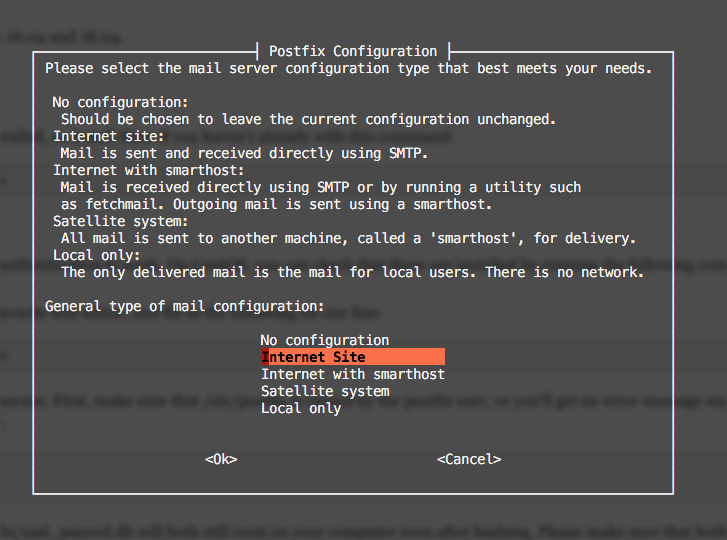727x540 pixels.
Task: Click 'All mail is sent to another machine' line
Action: click(x=348, y=238)
